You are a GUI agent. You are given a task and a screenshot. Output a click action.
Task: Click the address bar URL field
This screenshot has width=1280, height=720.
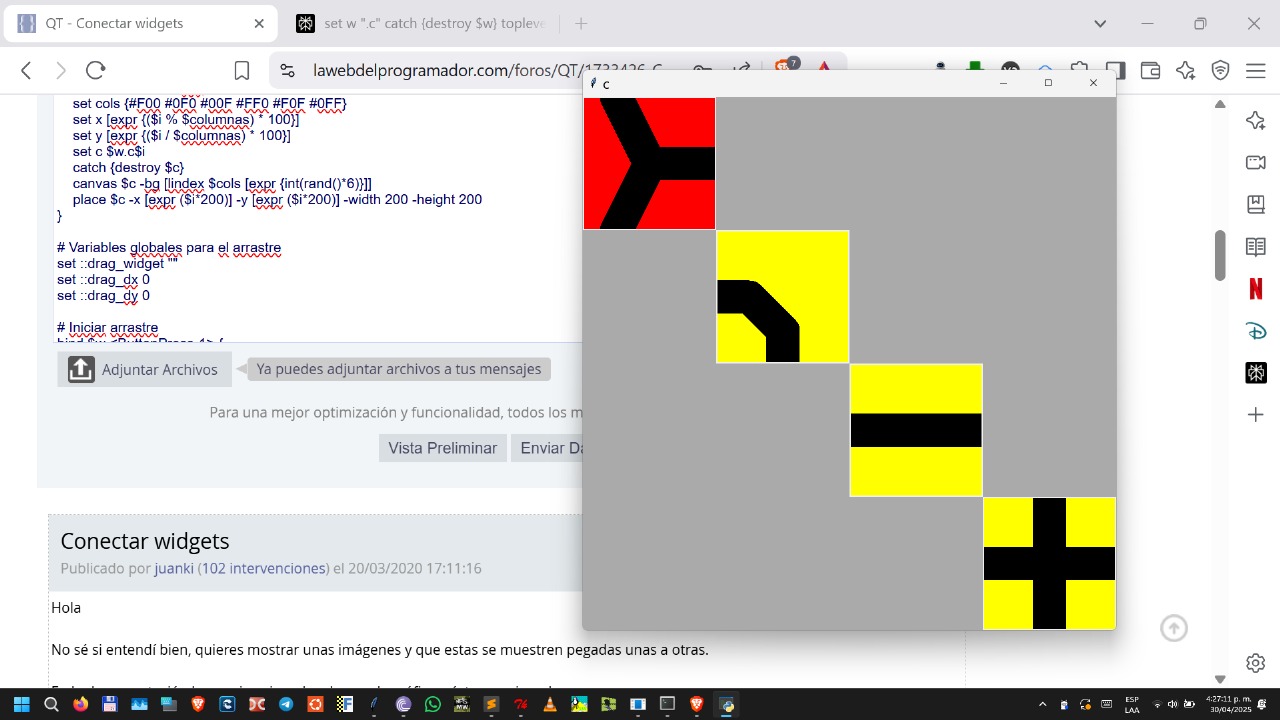click(487, 70)
